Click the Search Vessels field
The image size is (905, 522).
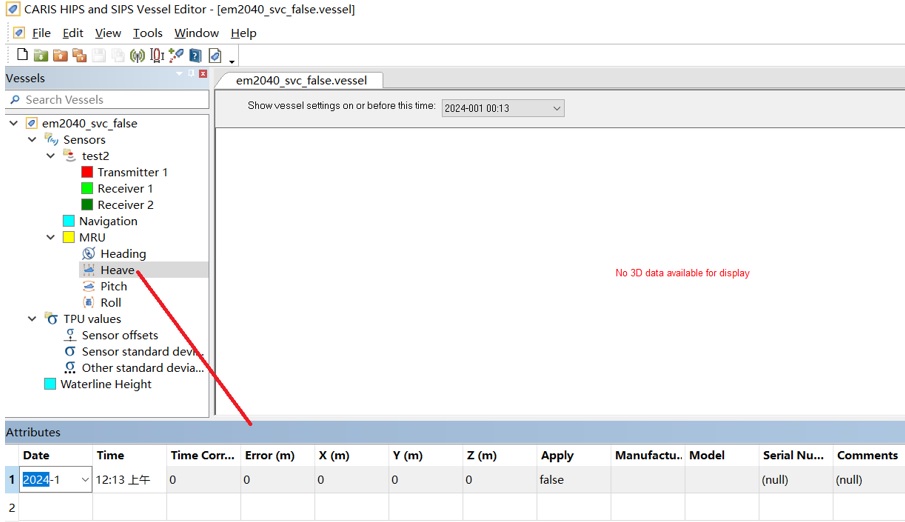pyautogui.click(x=107, y=99)
